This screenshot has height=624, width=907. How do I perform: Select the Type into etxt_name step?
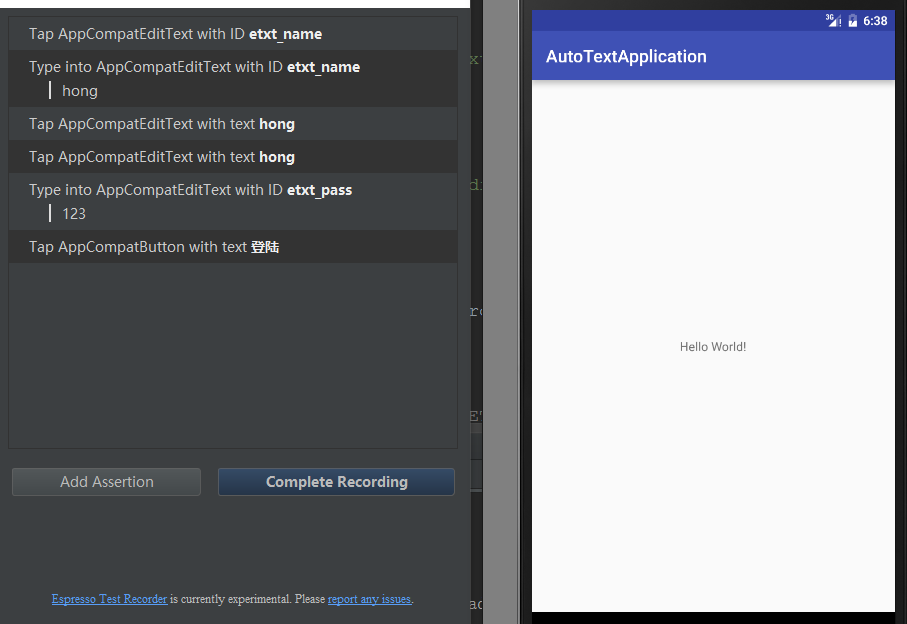pyautogui.click(x=194, y=67)
